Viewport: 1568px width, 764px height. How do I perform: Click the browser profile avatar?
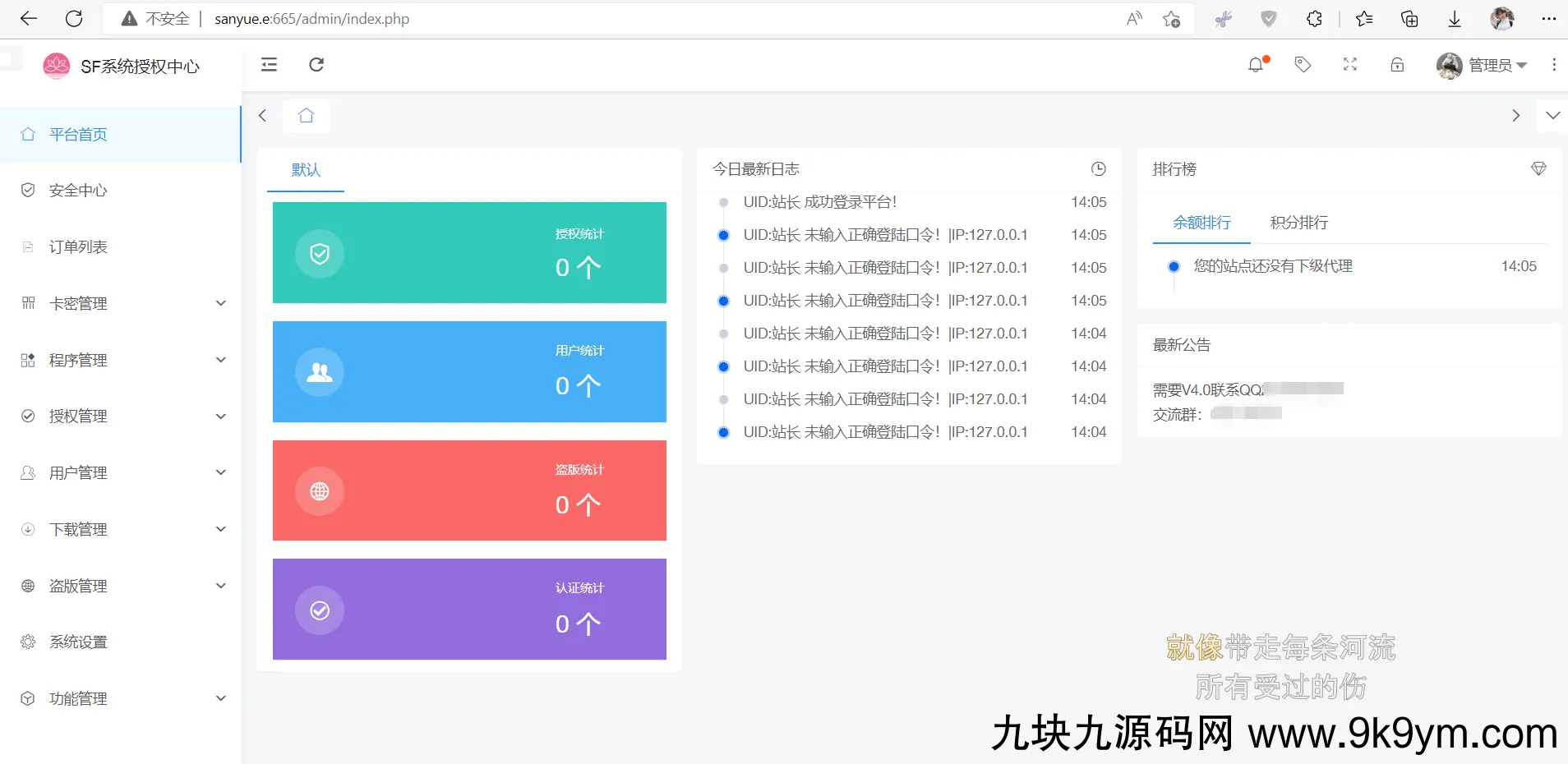click(x=1502, y=18)
